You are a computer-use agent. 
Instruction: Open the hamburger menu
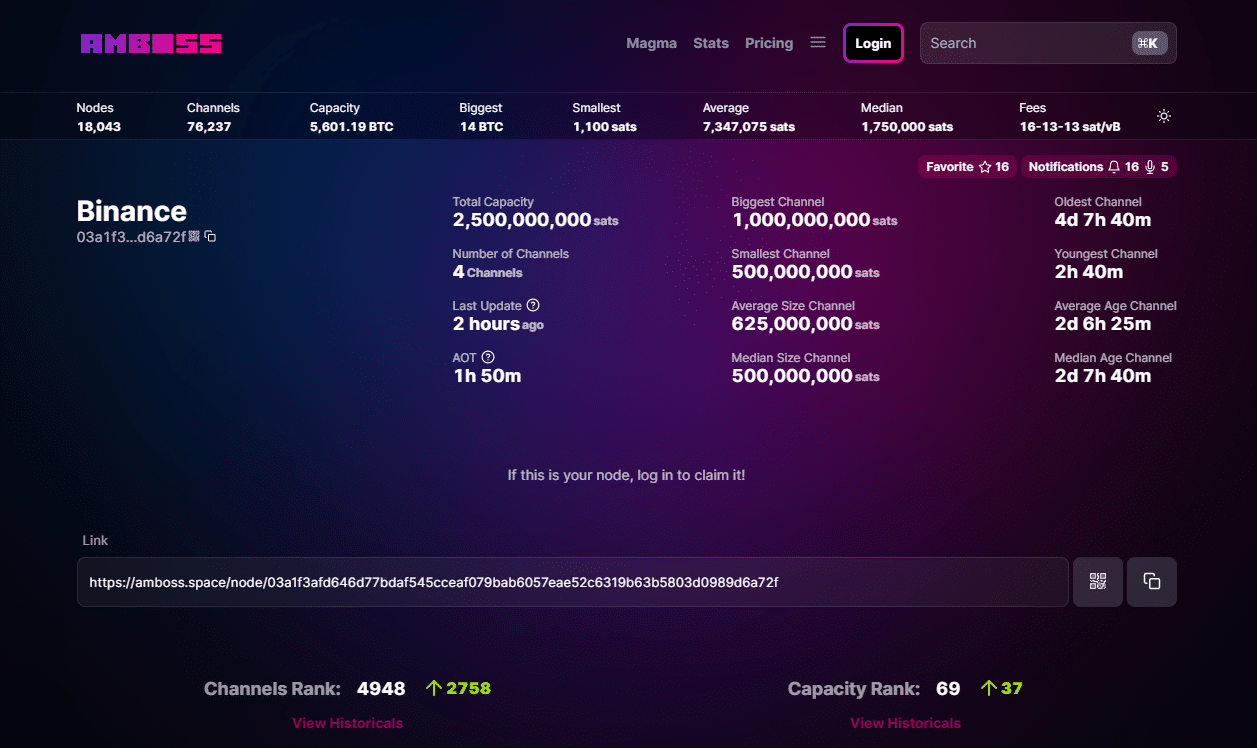(x=817, y=42)
